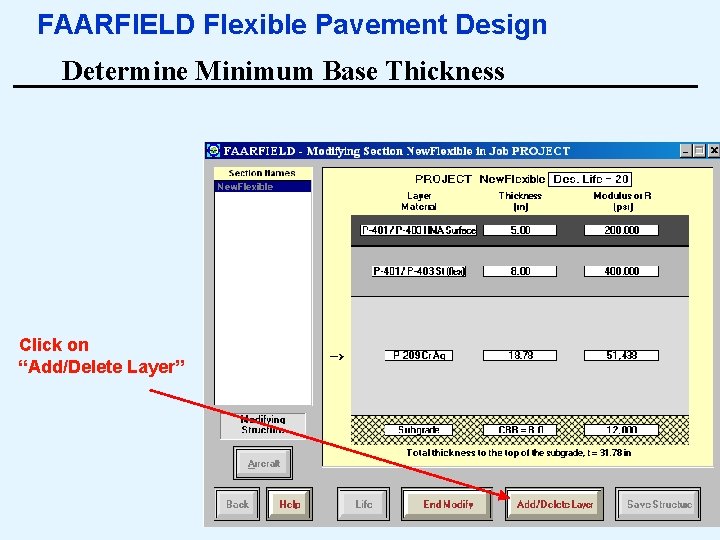720x540 pixels.
Task: Select the P-401/P-403 St (flex) material field
Action: click(419, 271)
